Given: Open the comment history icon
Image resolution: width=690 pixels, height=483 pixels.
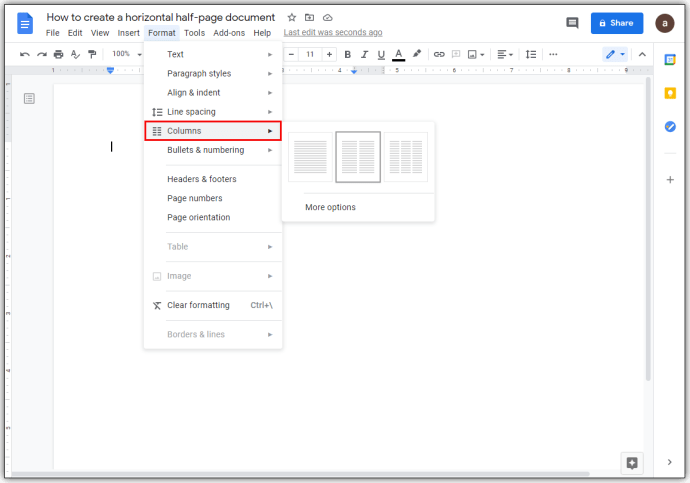Looking at the screenshot, I should tap(572, 23).
